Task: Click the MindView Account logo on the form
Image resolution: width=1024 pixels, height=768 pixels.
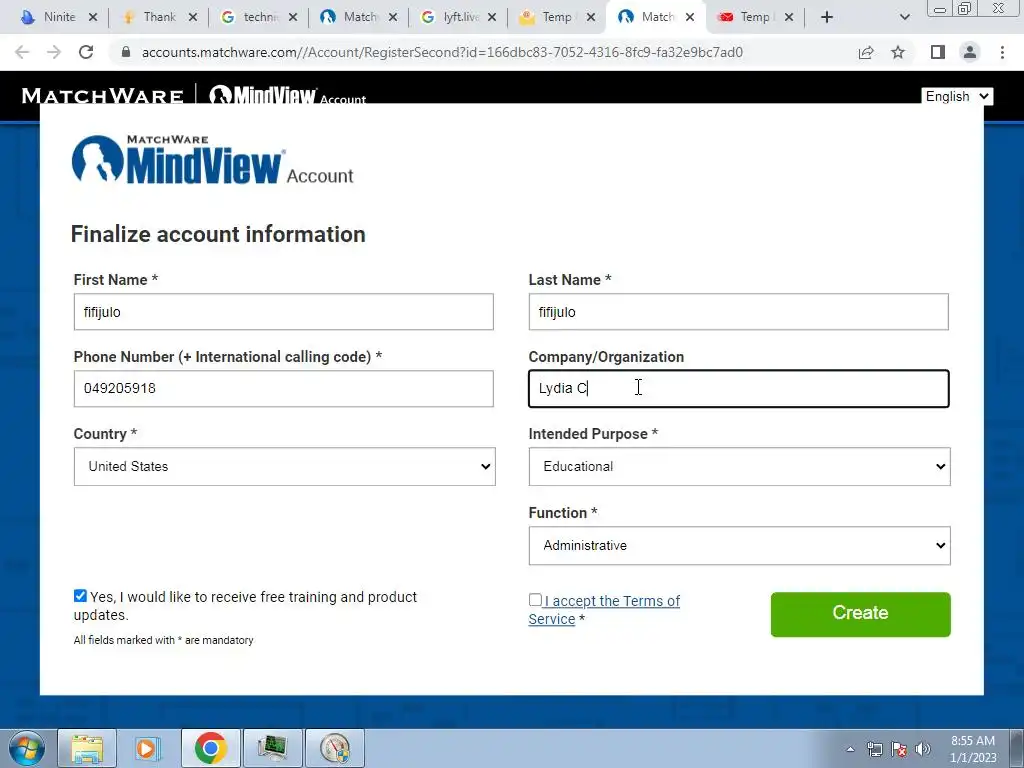Action: pos(213,159)
